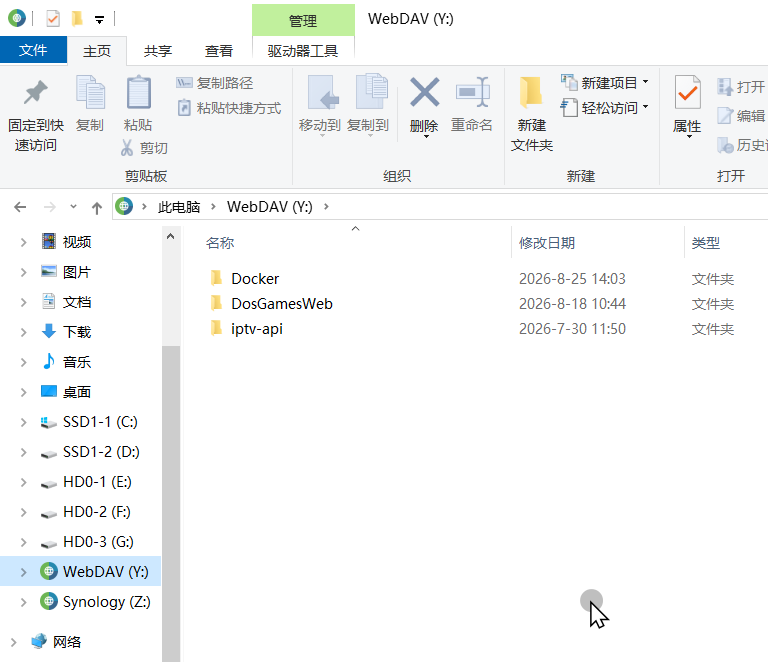Open the Properties dropdown arrow

[x=689, y=137]
